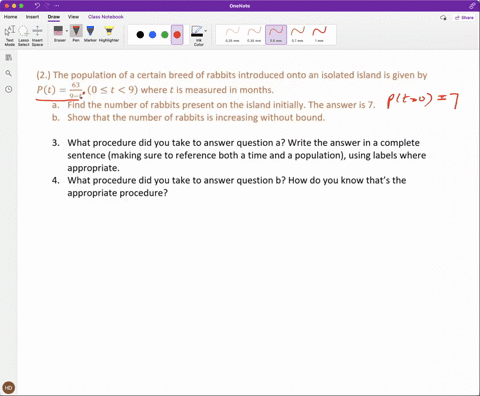Choose the 0.35 mm pen thickness
The height and width of the screenshot is (396, 480).
[254, 34]
